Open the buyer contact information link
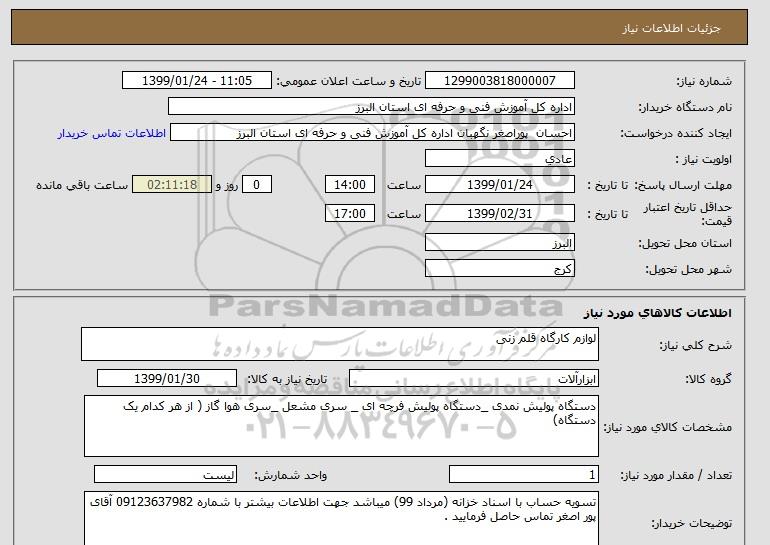770x545 pixels. point(112,134)
